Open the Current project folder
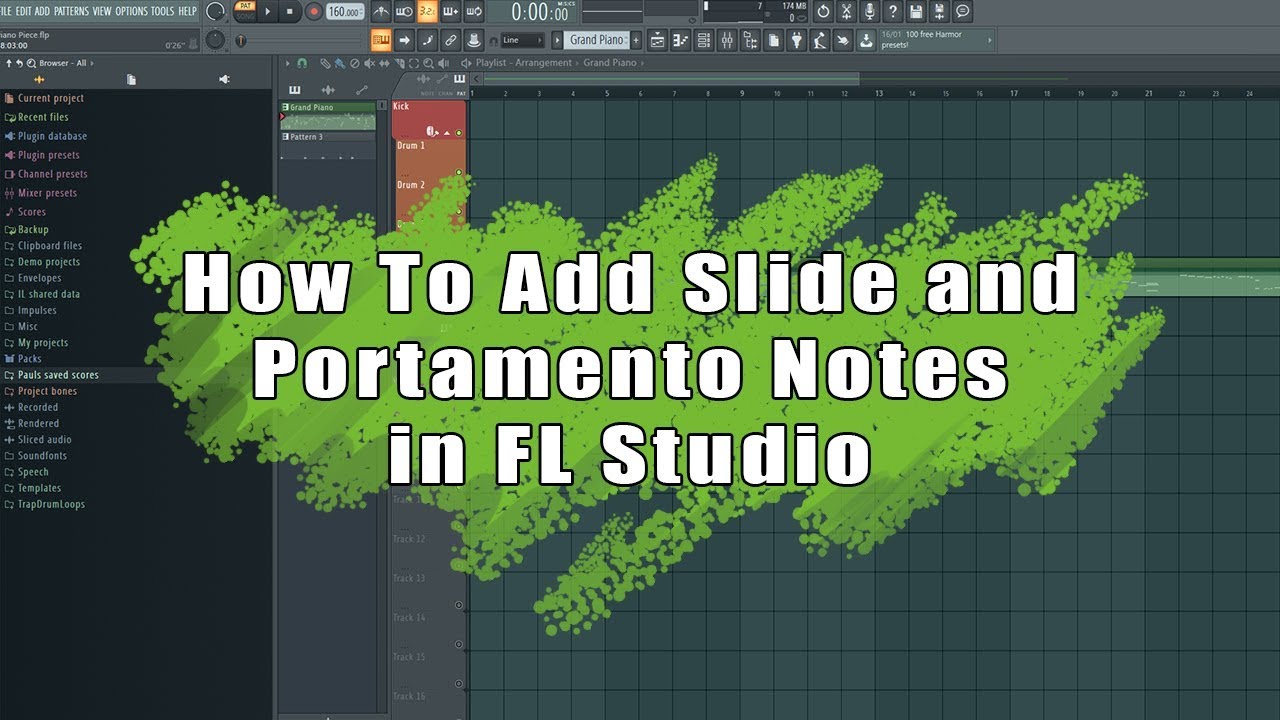 coord(51,98)
